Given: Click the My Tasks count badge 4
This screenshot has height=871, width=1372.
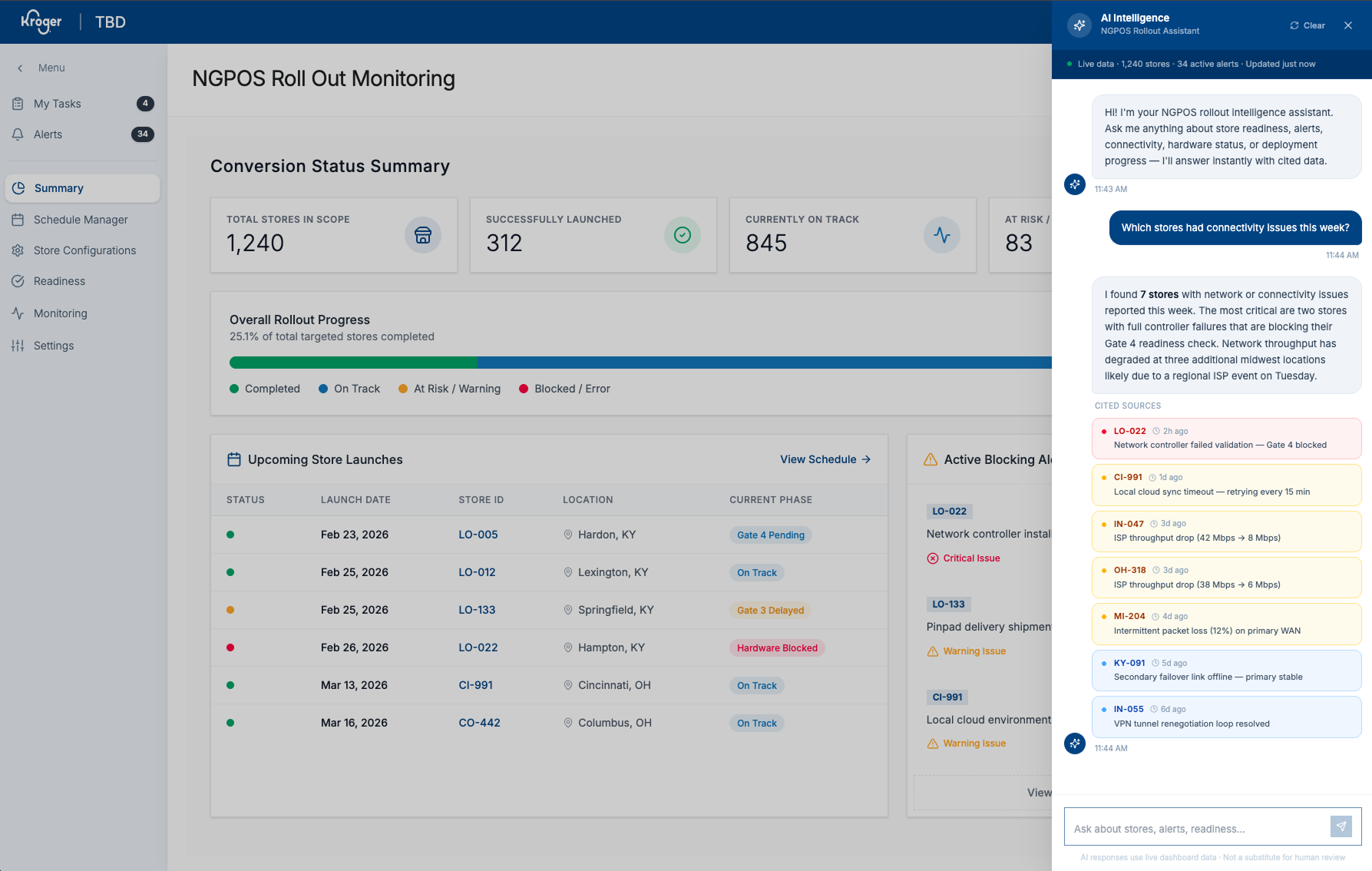Looking at the screenshot, I should [145, 104].
